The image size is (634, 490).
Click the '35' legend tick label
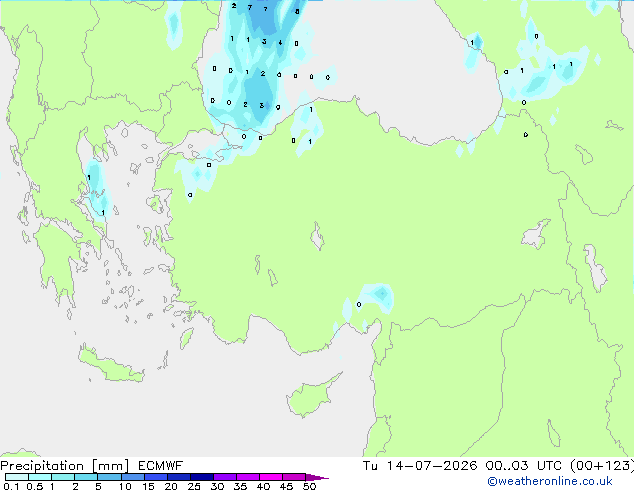click(x=240, y=486)
